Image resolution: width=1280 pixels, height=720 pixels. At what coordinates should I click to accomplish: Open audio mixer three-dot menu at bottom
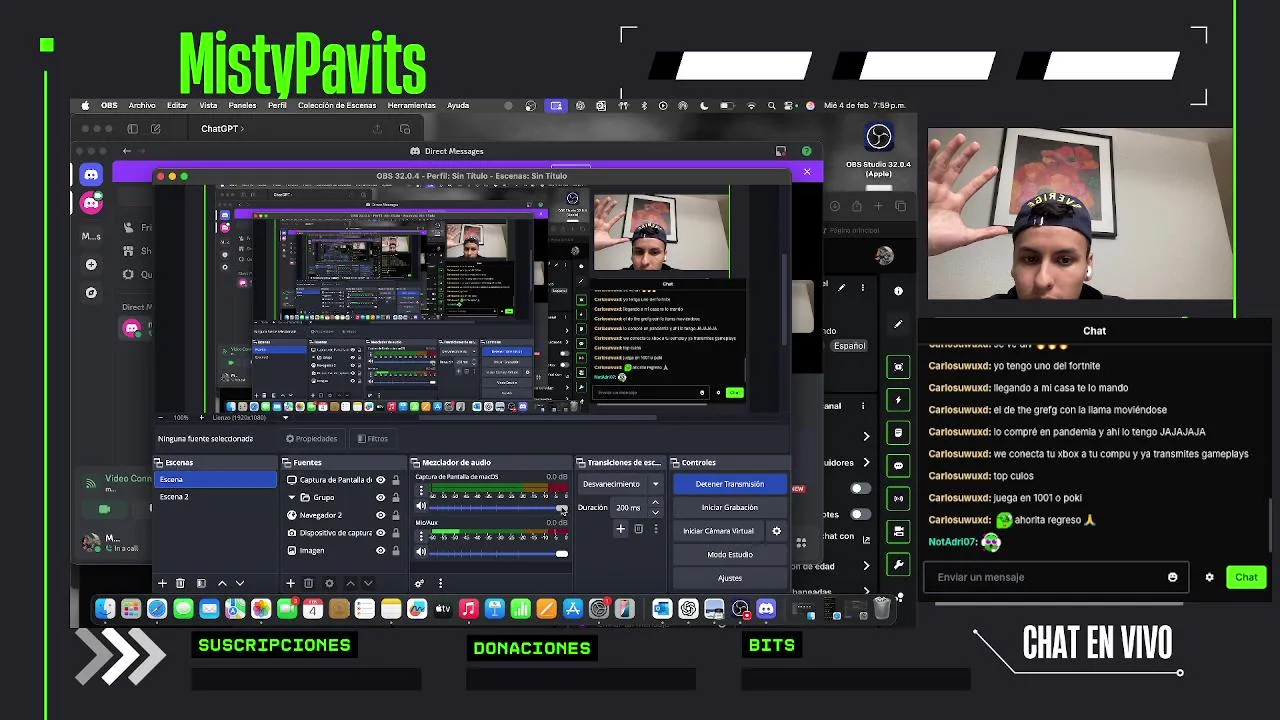point(440,583)
